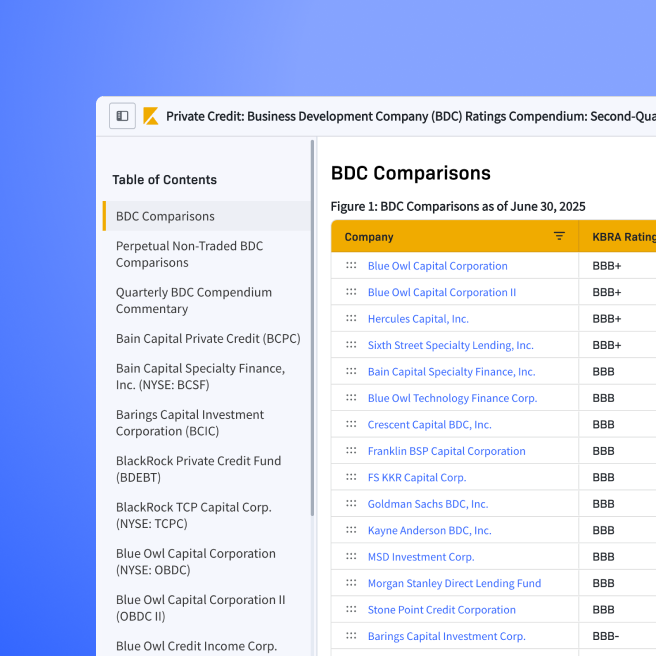This screenshot has width=656, height=656.
Task: Follow the Hercules Capital, Inc. link
Action: click(418, 319)
